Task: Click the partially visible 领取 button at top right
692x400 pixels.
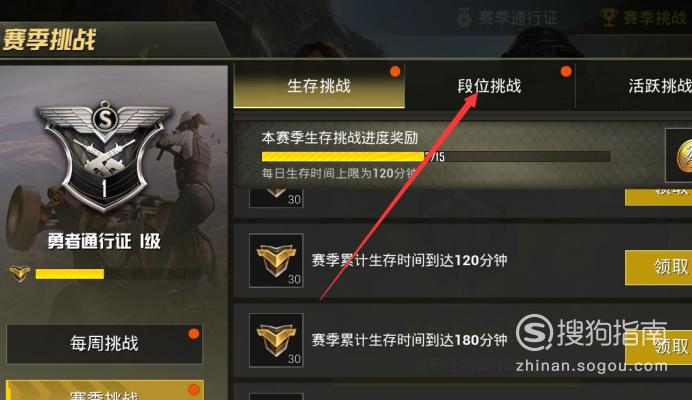Action: [x=659, y=197]
